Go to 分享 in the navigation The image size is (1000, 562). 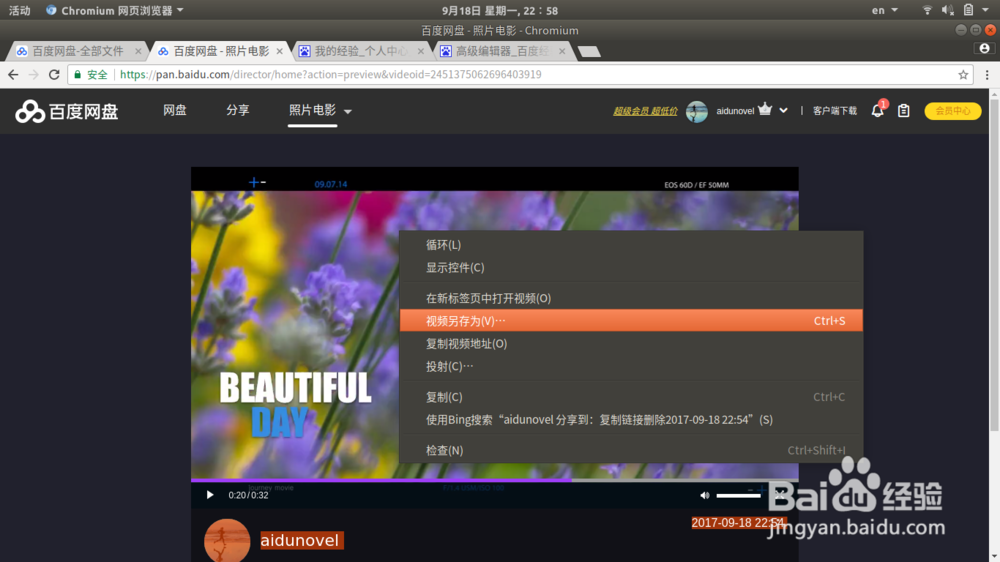238,110
